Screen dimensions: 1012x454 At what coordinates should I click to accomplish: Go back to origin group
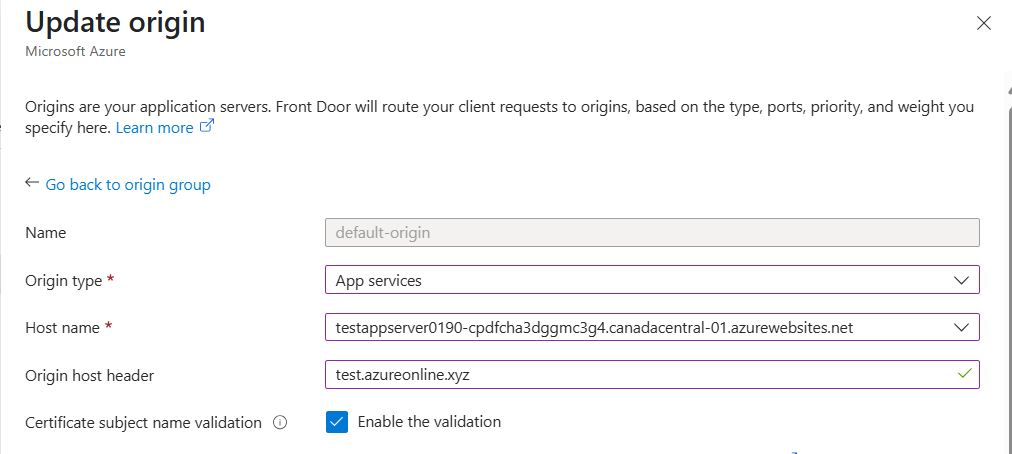128,185
